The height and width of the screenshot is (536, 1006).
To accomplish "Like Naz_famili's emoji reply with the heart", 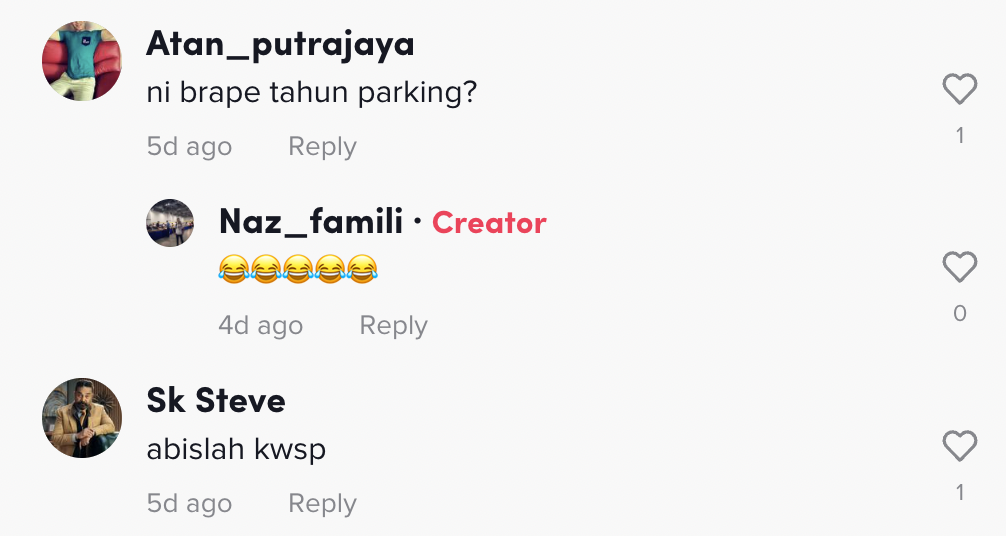I will [959, 267].
